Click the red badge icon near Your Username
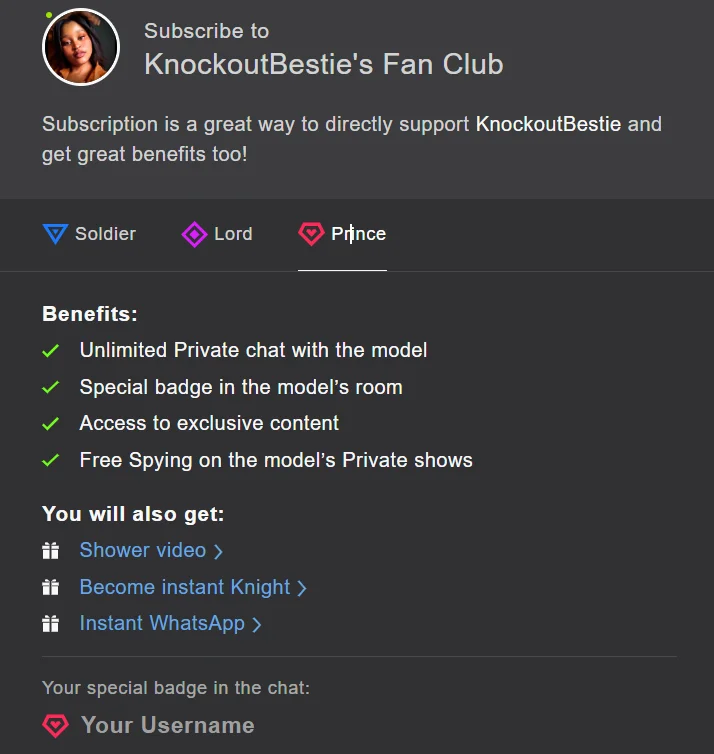The image size is (714, 754). click(55, 726)
